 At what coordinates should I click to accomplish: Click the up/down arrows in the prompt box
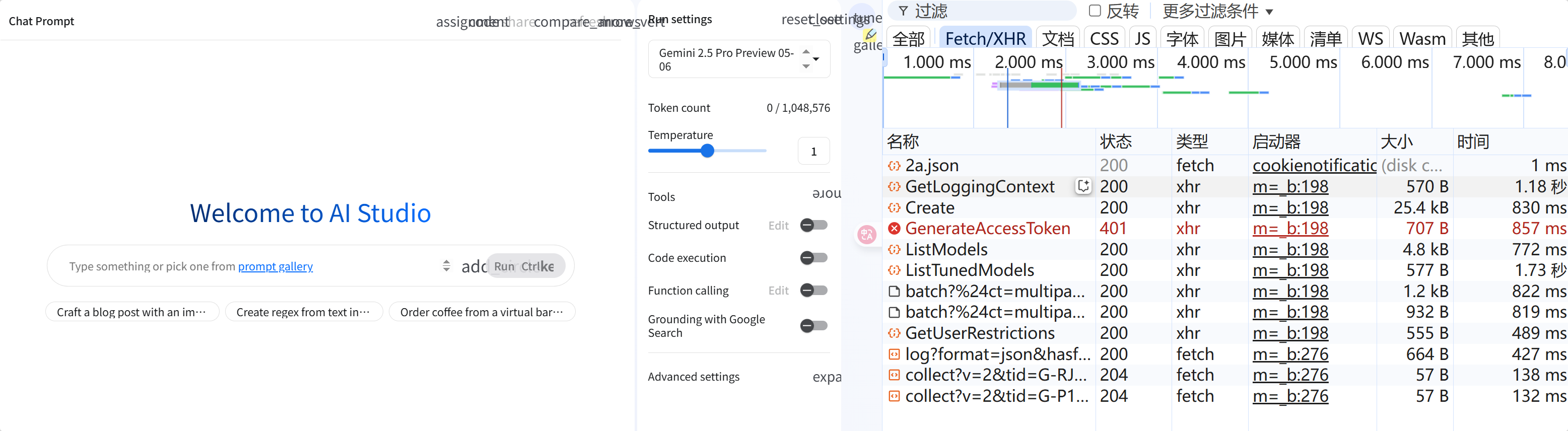[446, 266]
